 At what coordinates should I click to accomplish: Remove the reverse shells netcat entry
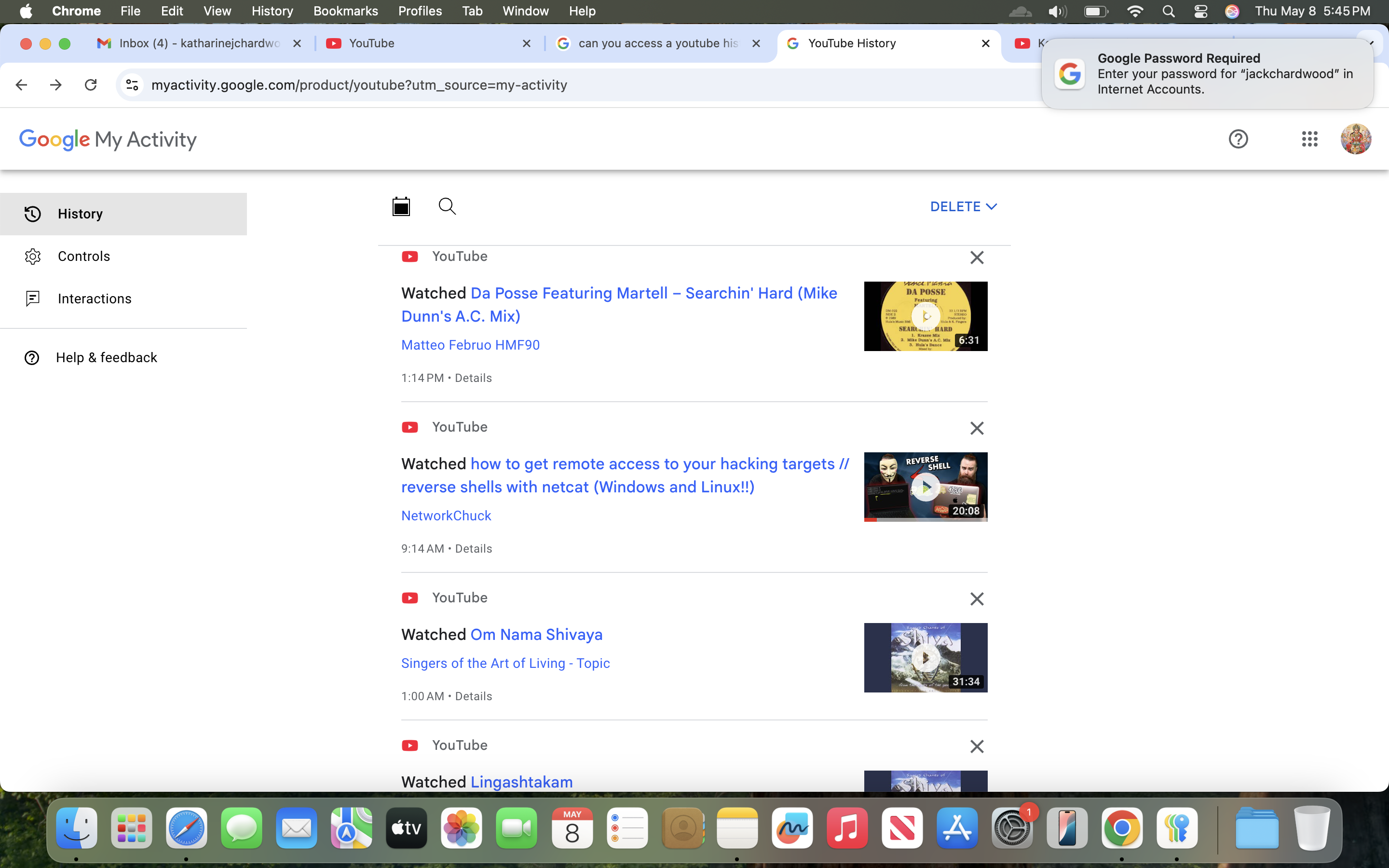[x=976, y=428]
